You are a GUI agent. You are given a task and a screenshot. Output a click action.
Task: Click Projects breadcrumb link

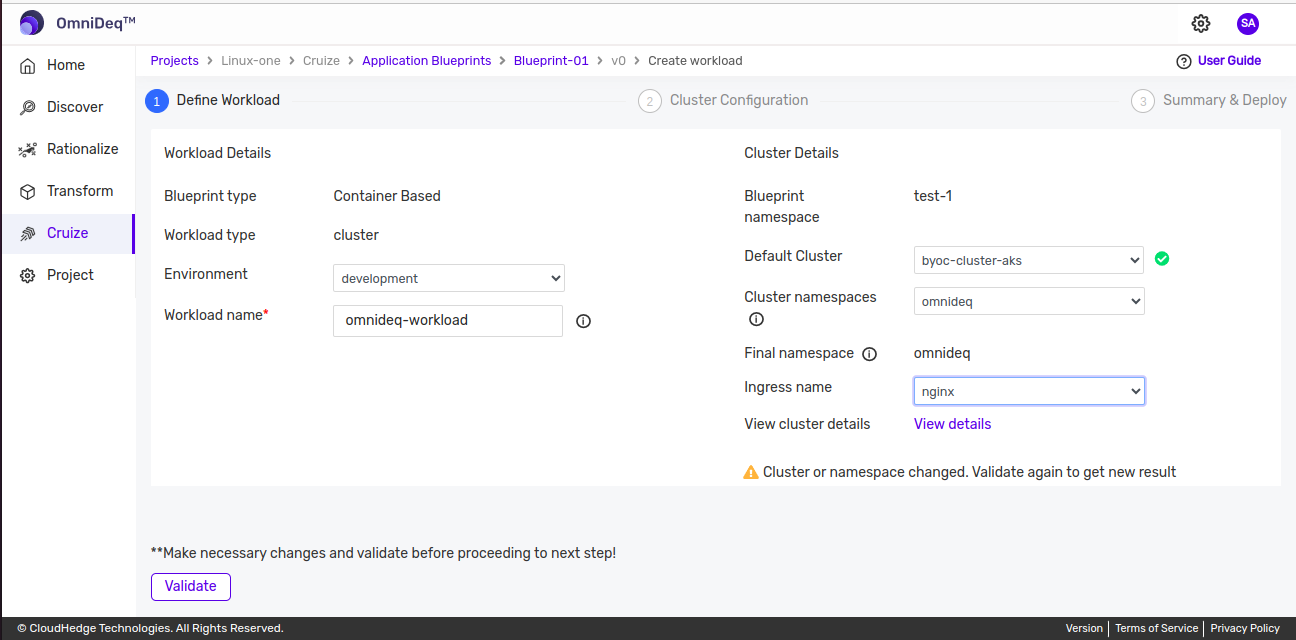pyautogui.click(x=175, y=61)
